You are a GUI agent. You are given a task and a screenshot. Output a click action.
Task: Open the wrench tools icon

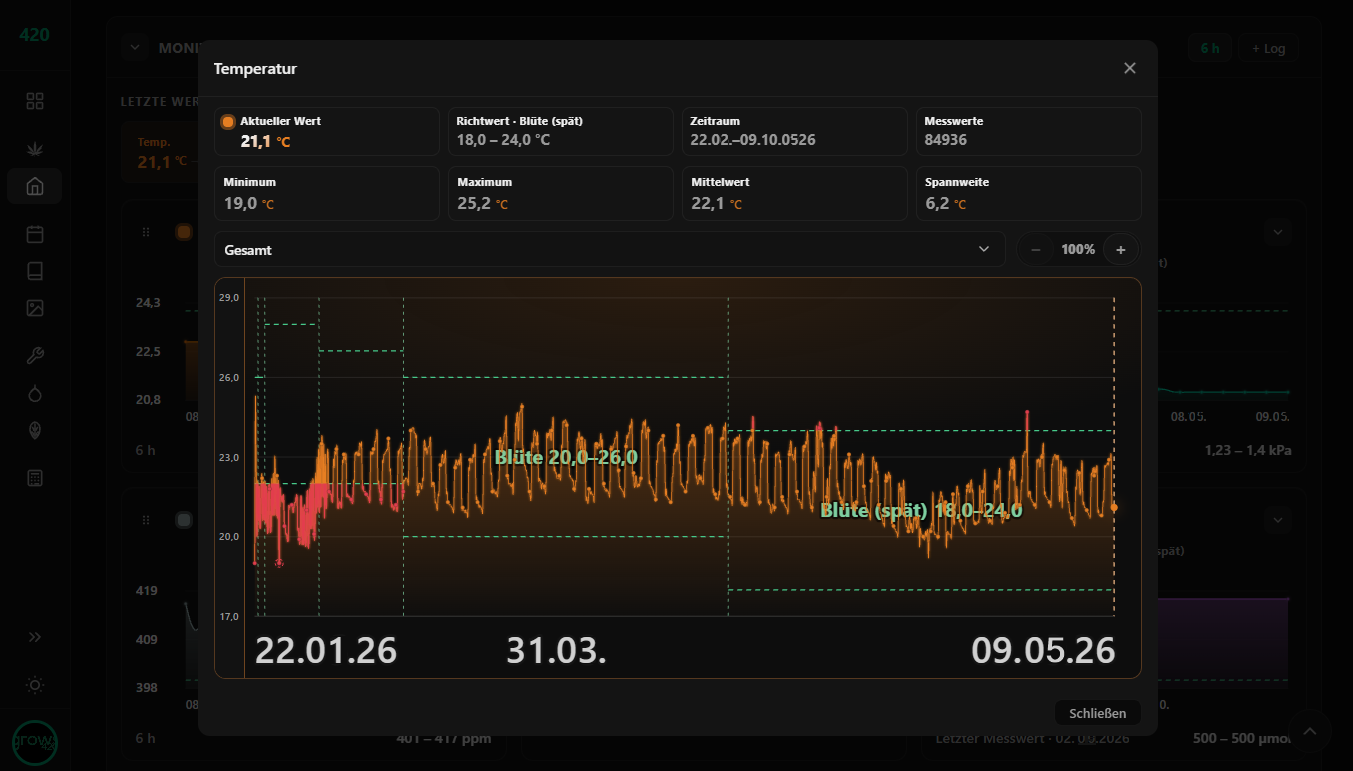click(x=35, y=356)
